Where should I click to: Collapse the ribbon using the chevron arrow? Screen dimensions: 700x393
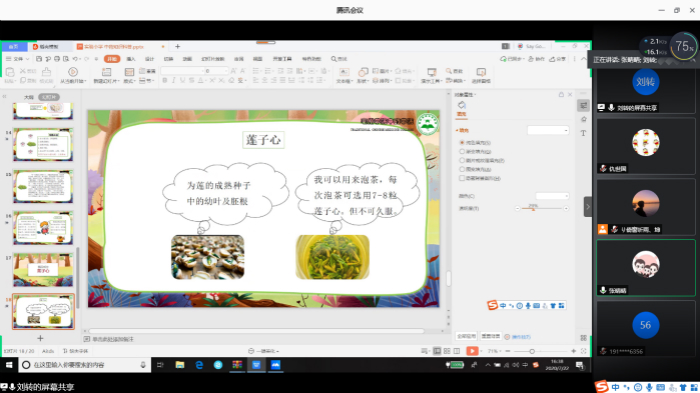(x=583, y=59)
